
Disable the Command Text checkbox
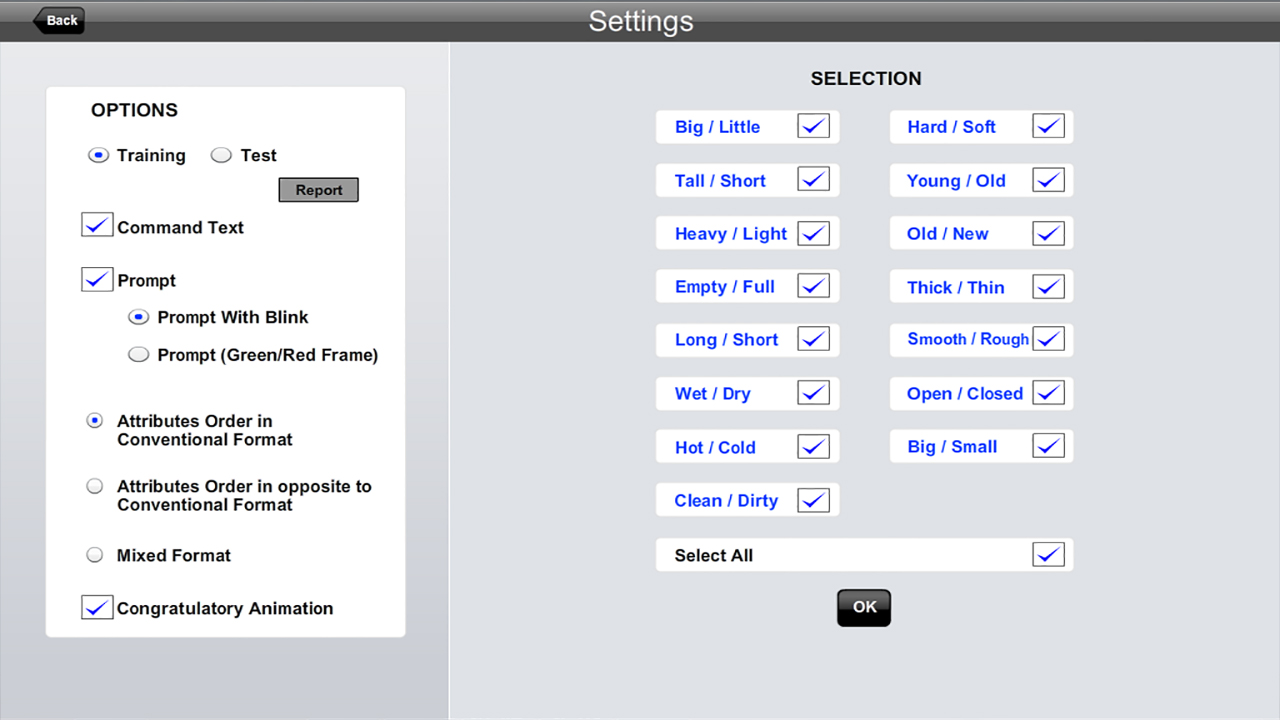click(x=97, y=226)
